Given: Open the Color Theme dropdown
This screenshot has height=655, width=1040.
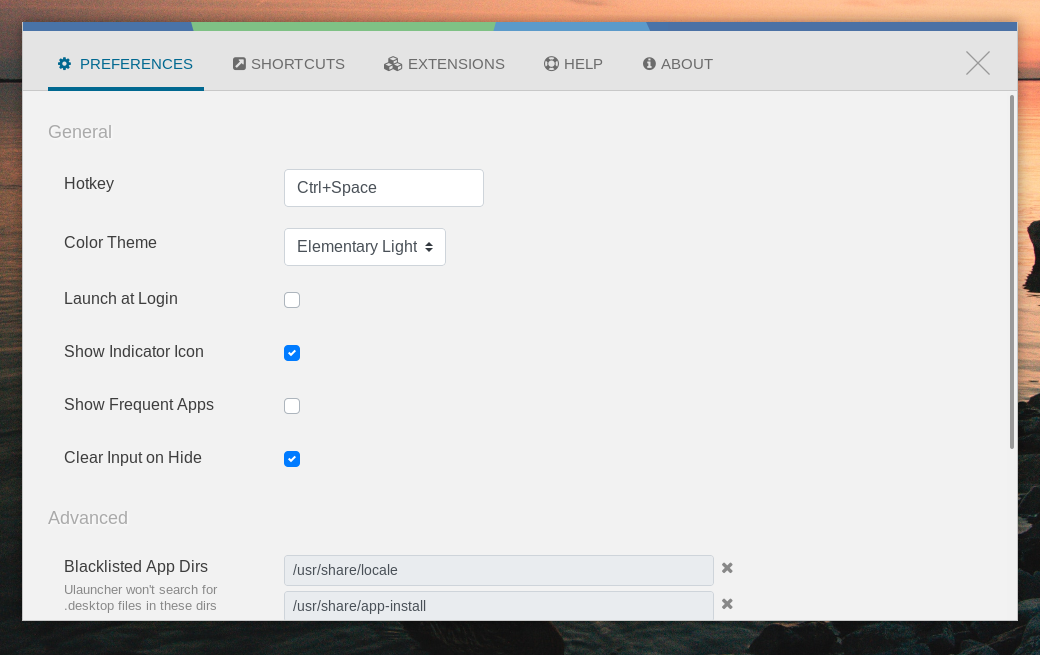Looking at the screenshot, I should (x=364, y=246).
